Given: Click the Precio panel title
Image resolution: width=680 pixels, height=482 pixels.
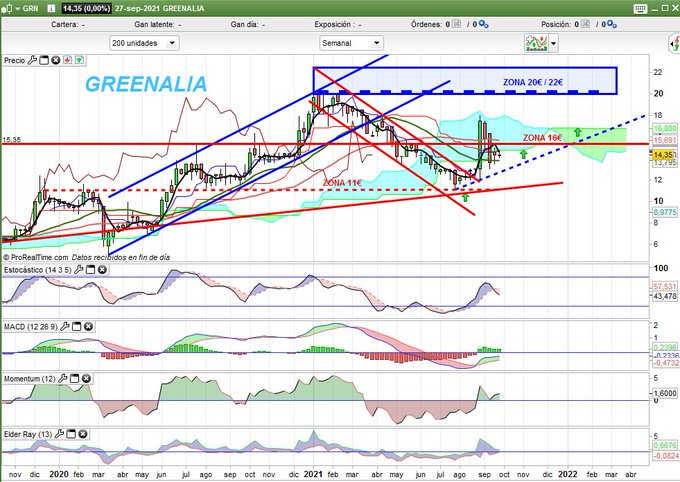Looking at the screenshot, I should [x=15, y=60].
